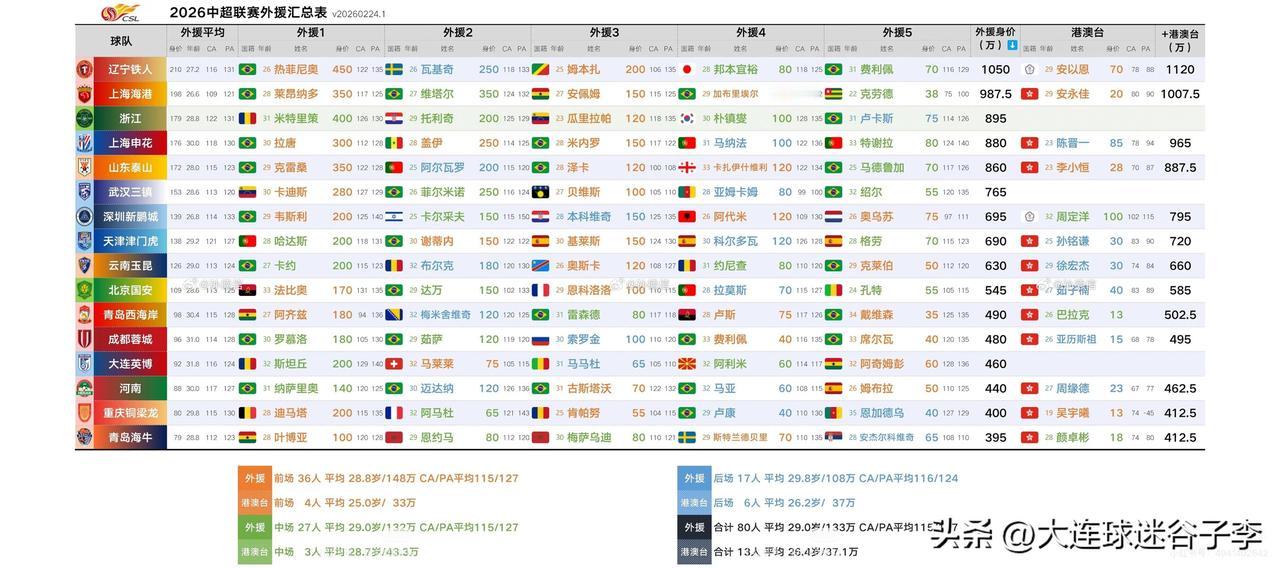This screenshot has height=568, width=1280.
Task: Click the 1007.5 total for 上海海港
Action: pyautogui.click(x=1180, y=94)
